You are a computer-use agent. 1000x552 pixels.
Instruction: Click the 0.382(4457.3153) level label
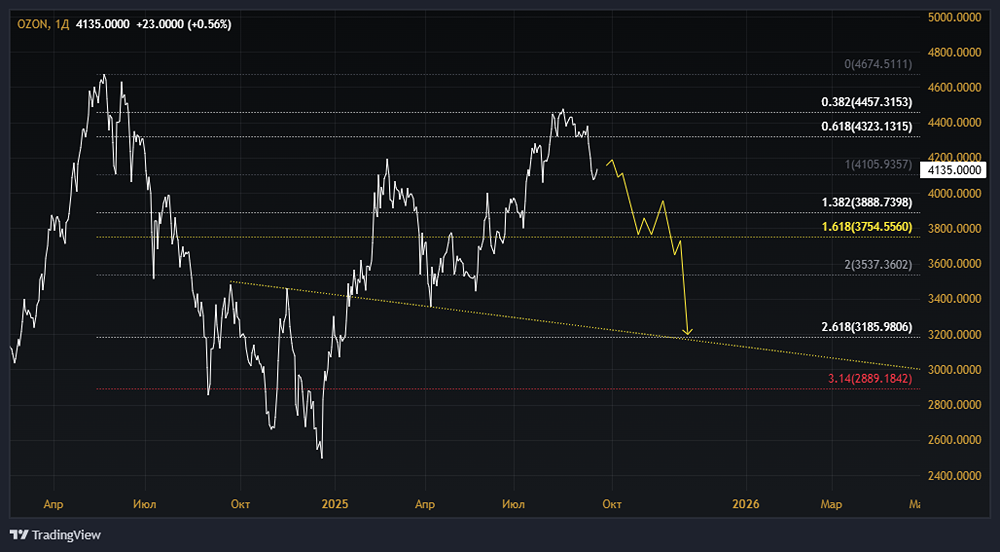pos(867,102)
